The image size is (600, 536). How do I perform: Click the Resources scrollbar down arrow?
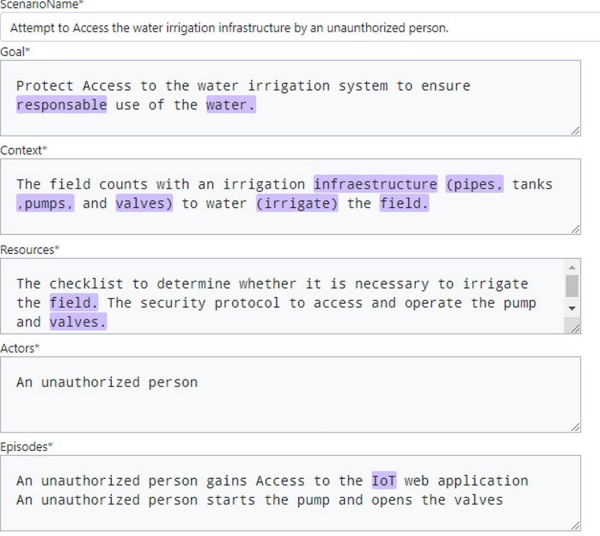(x=572, y=308)
